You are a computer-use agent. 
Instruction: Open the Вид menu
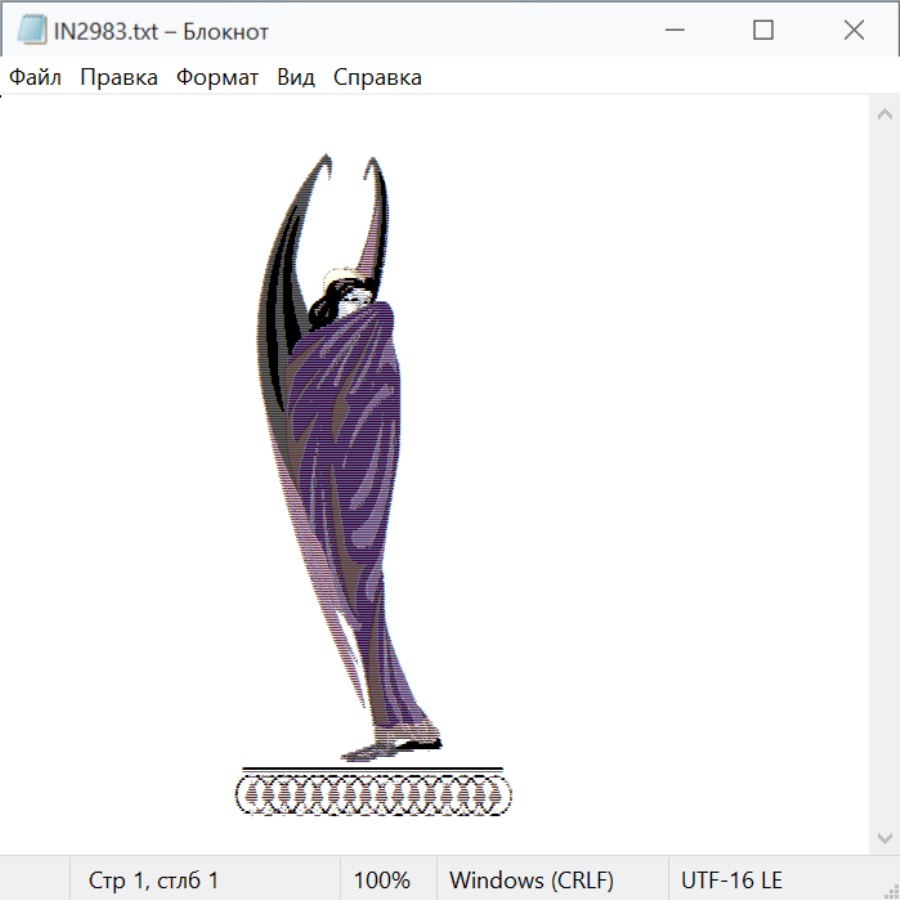pos(295,78)
